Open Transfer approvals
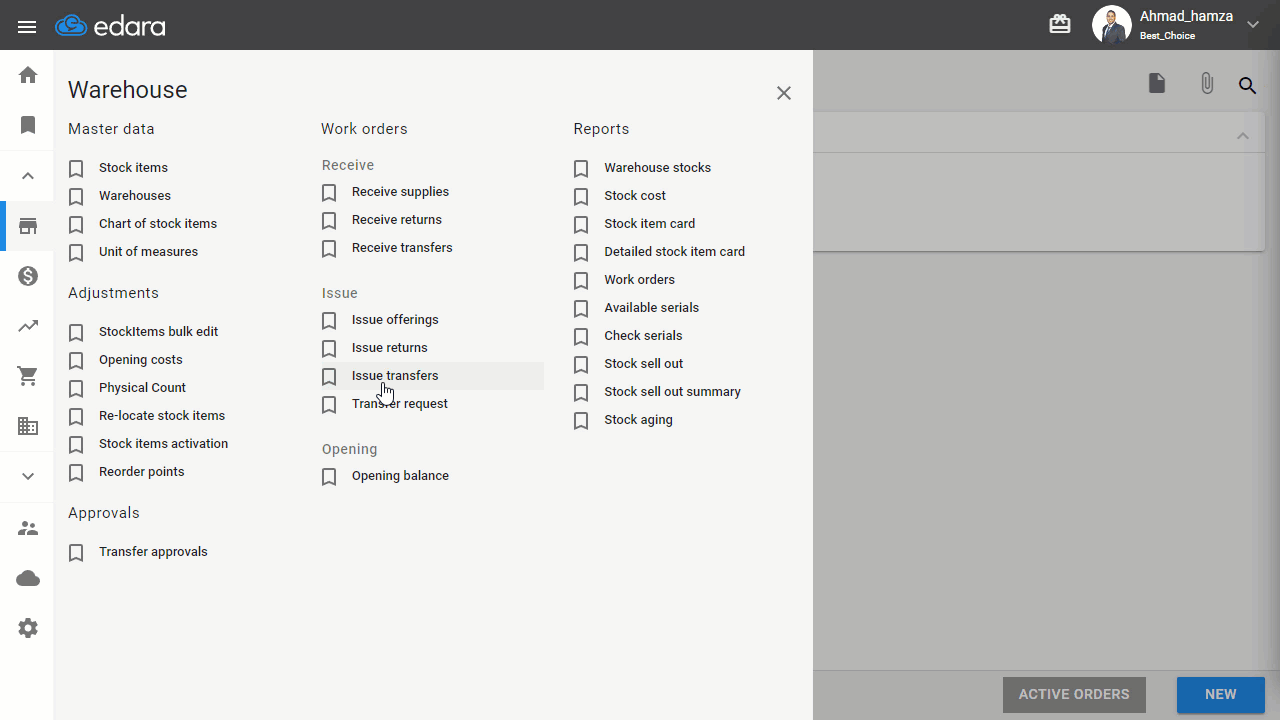Screen dimensions: 1280x720 [153, 552]
